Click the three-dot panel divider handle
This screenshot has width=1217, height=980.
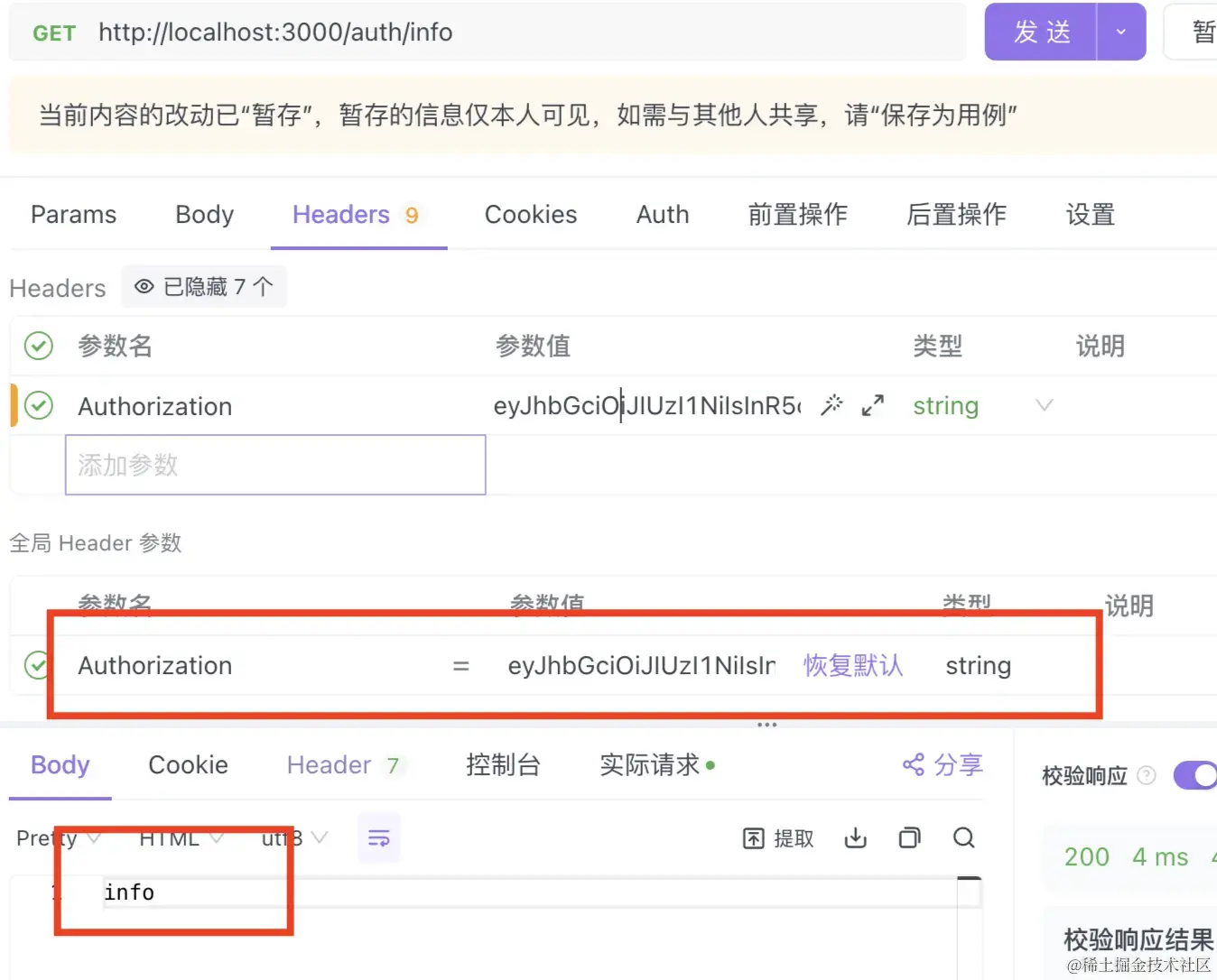tap(767, 725)
